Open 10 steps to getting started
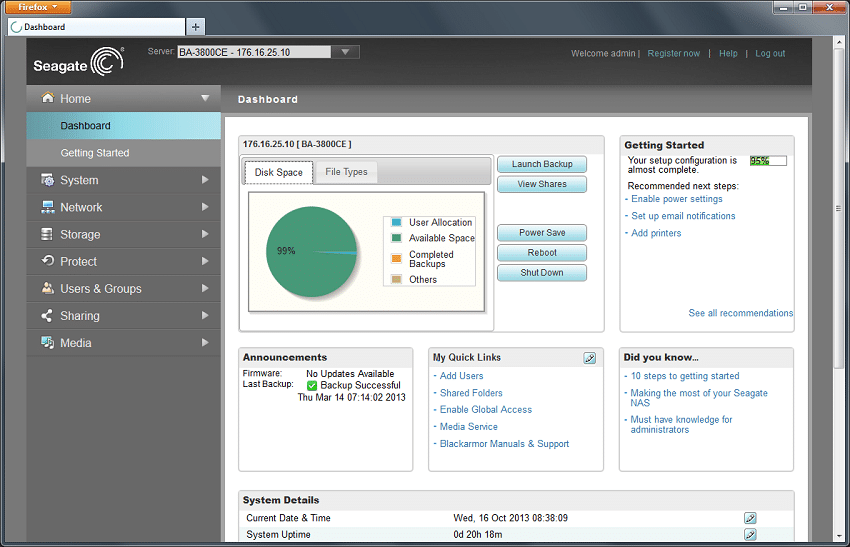Image resolution: width=850 pixels, height=547 pixels. pos(685,376)
